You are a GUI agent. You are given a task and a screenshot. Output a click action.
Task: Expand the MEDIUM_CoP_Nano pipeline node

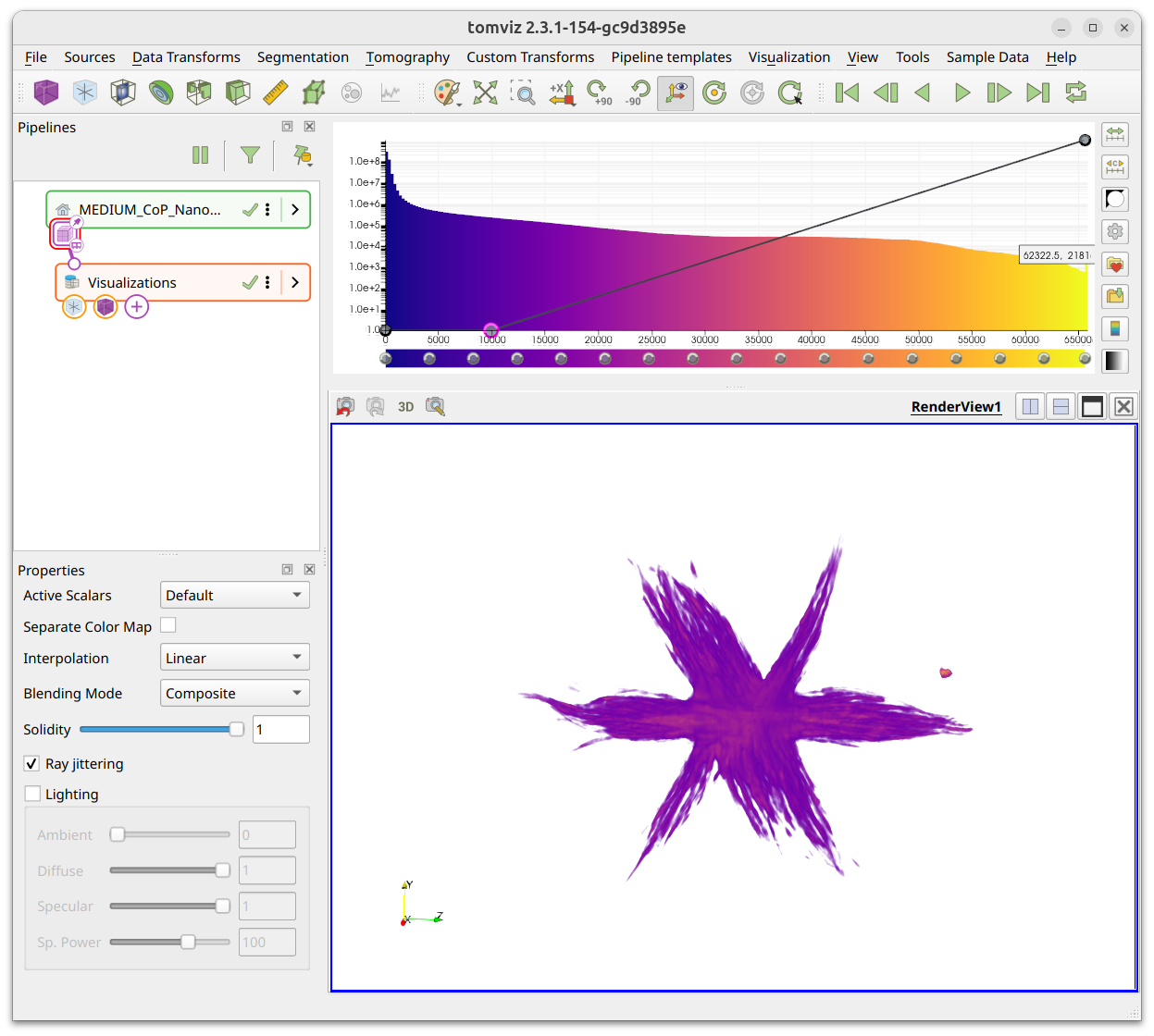pyautogui.click(x=295, y=210)
